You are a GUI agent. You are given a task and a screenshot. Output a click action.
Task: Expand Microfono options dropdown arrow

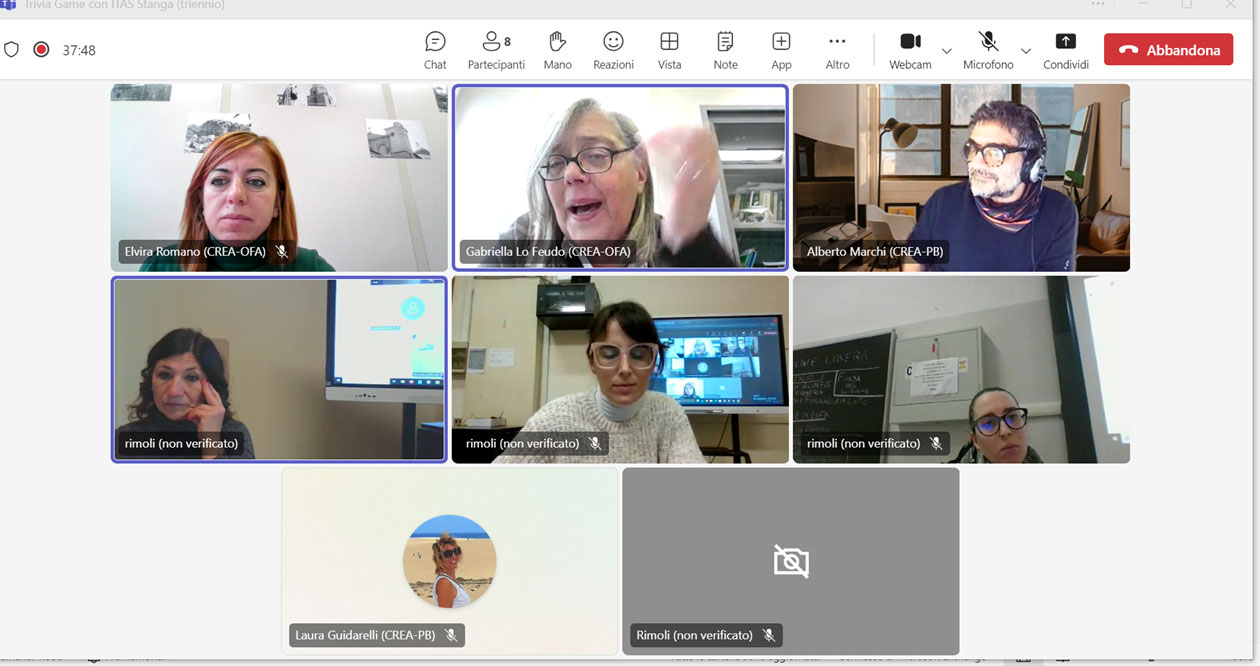tap(1025, 51)
